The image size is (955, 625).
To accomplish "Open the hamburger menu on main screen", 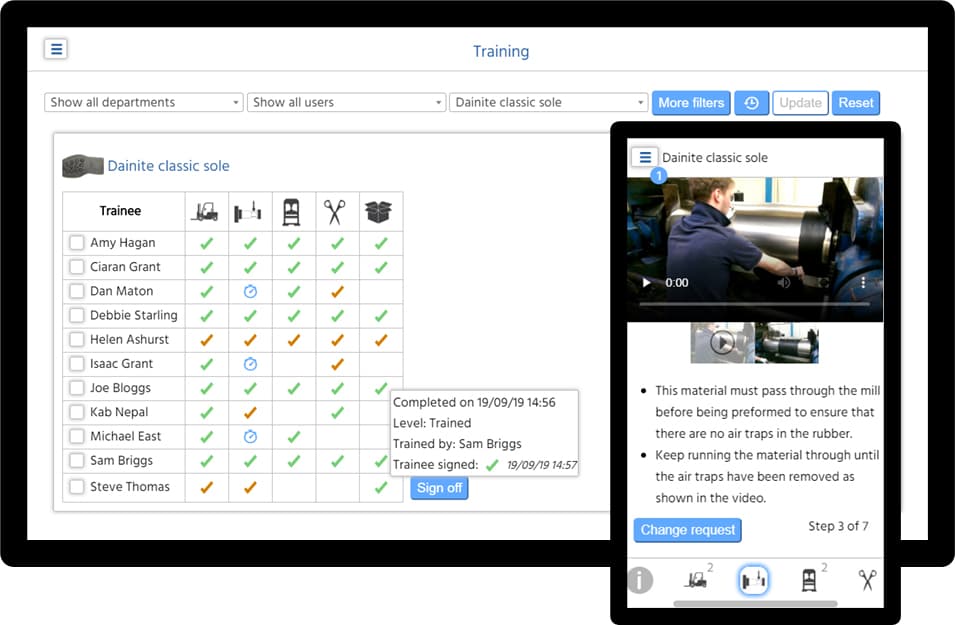I will click(56, 48).
